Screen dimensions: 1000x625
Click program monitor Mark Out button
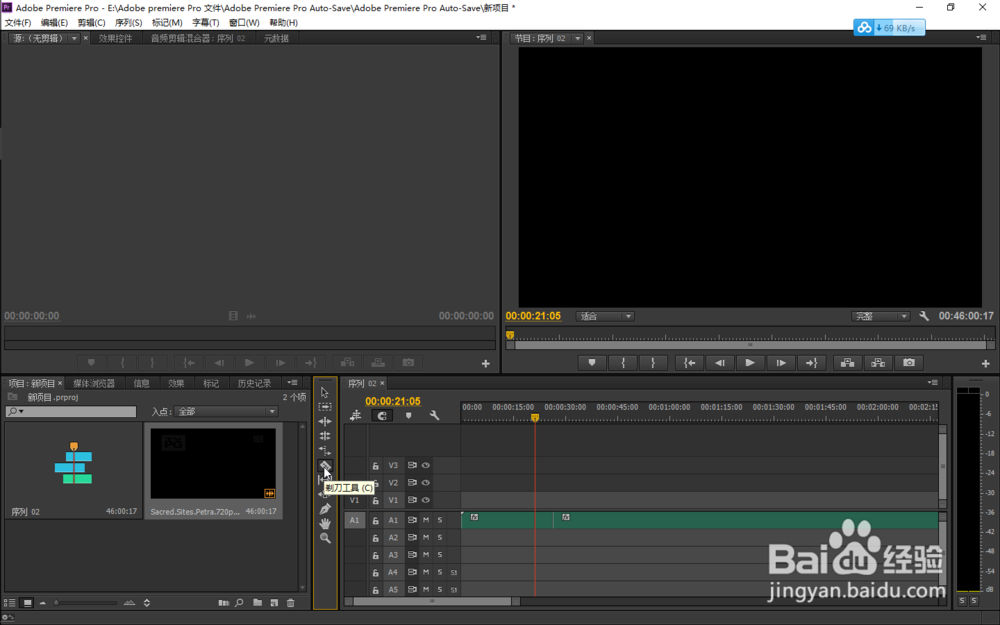[x=652, y=363]
